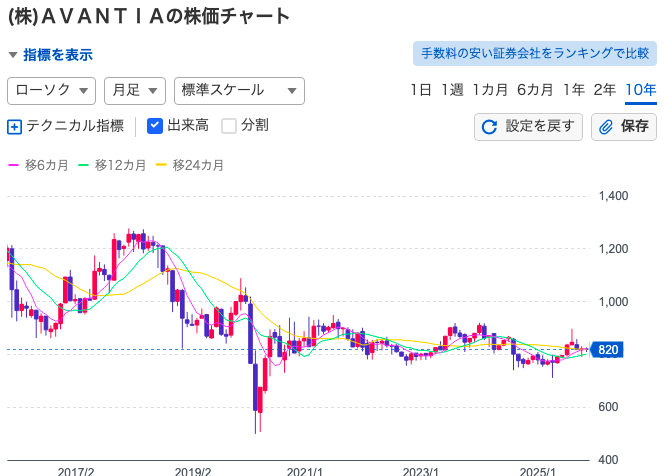The height and width of the screenshot is (476, 665).
Task: Open the ローソク chart type dropdown
Action: (51, 90)
